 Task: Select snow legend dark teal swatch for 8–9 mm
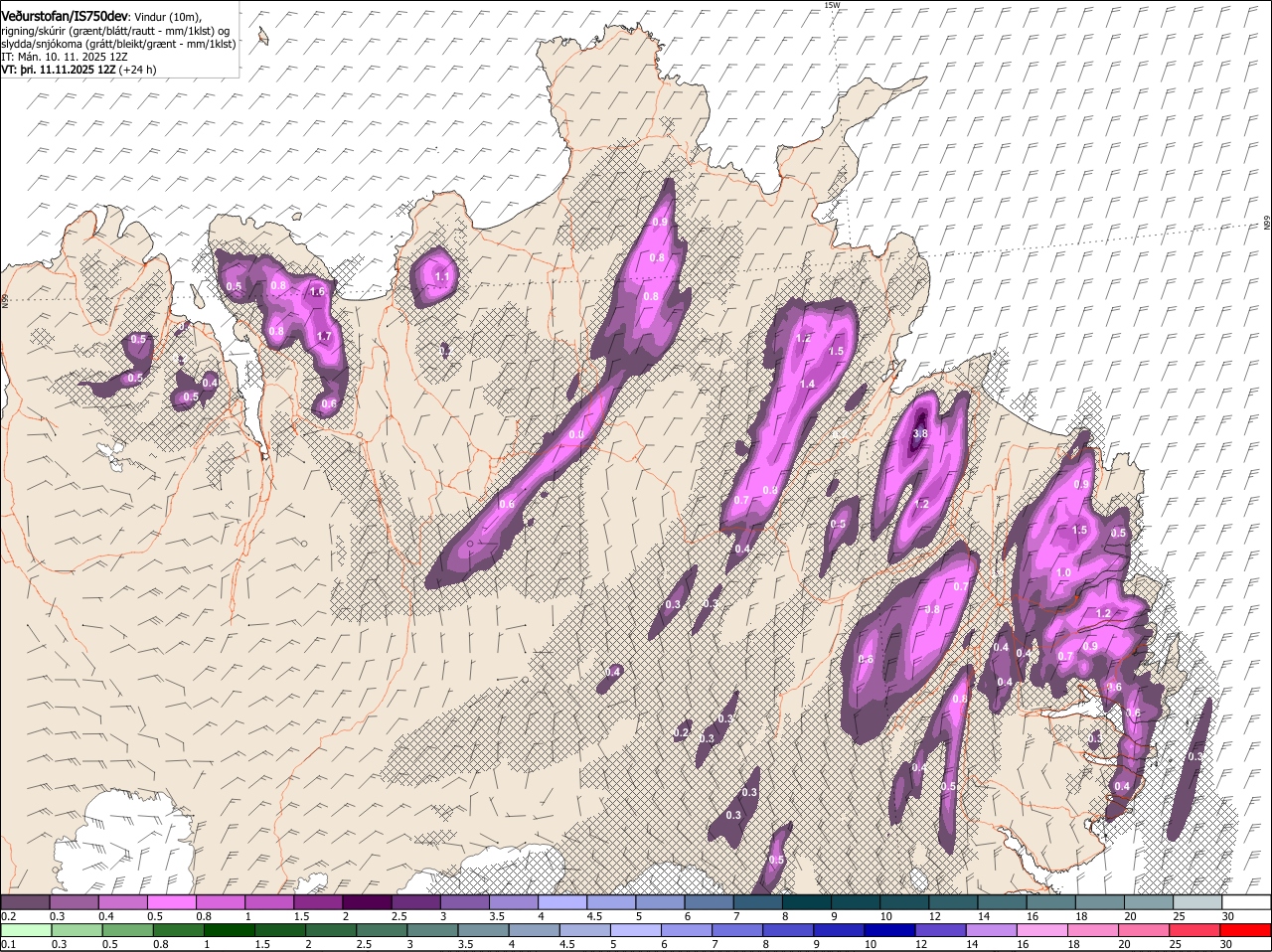click(x=807, y=901)
